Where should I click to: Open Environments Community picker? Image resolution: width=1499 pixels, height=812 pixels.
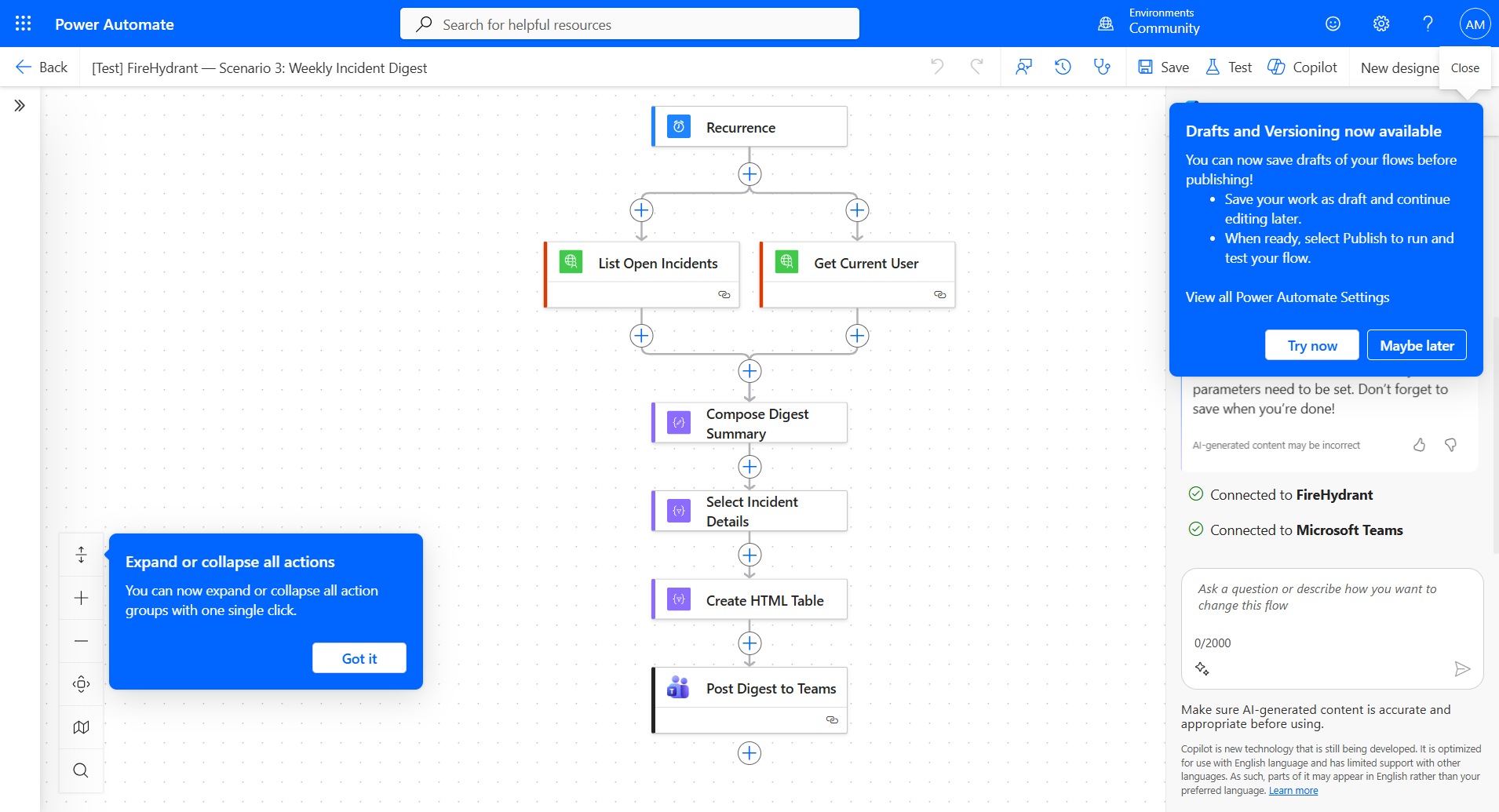(x=1149, y=22)
